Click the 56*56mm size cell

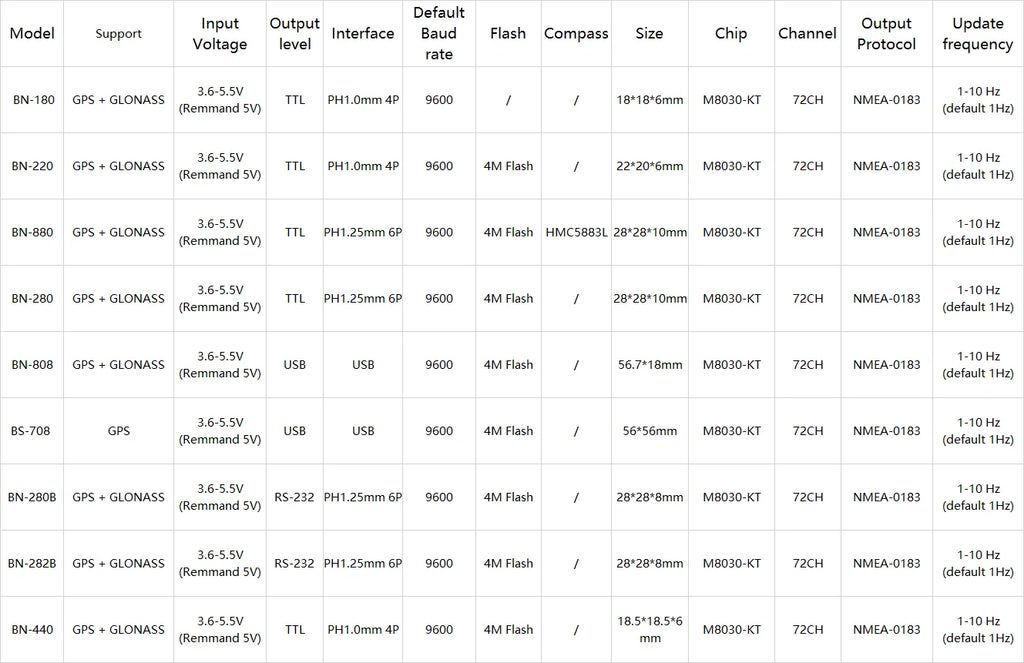click(650, 431)
